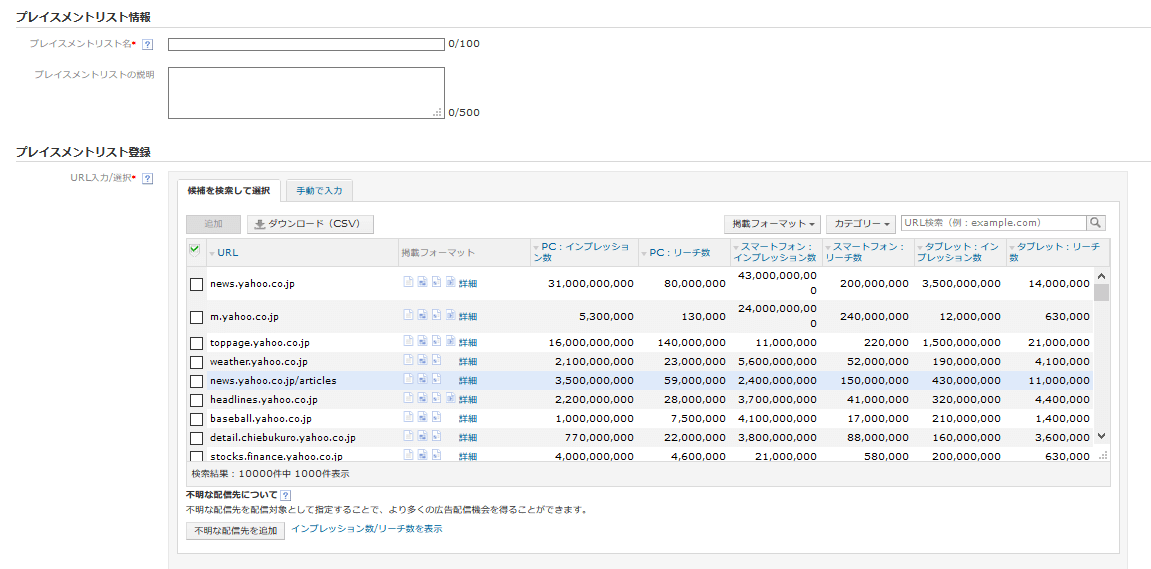1151x569 pixels.
Task: Click 不明な配信先を追加 button
Action: coord(236,531)
